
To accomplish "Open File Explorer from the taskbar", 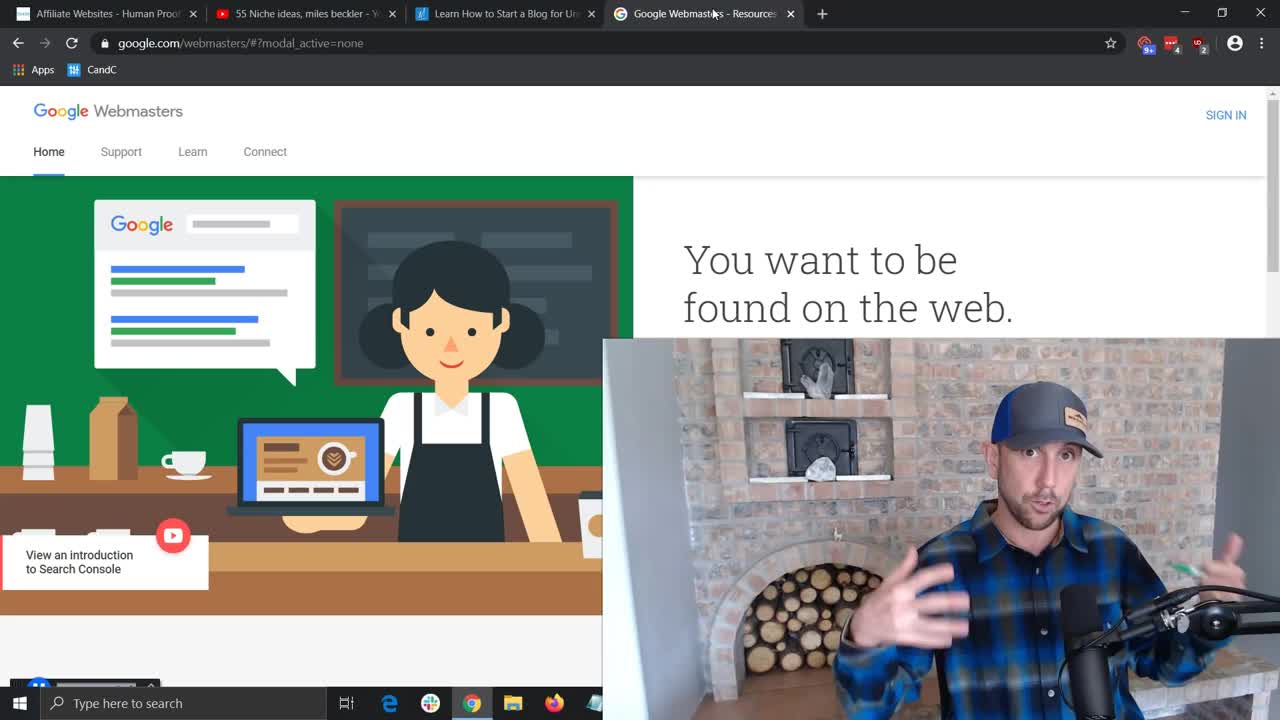I will [513, 703].
